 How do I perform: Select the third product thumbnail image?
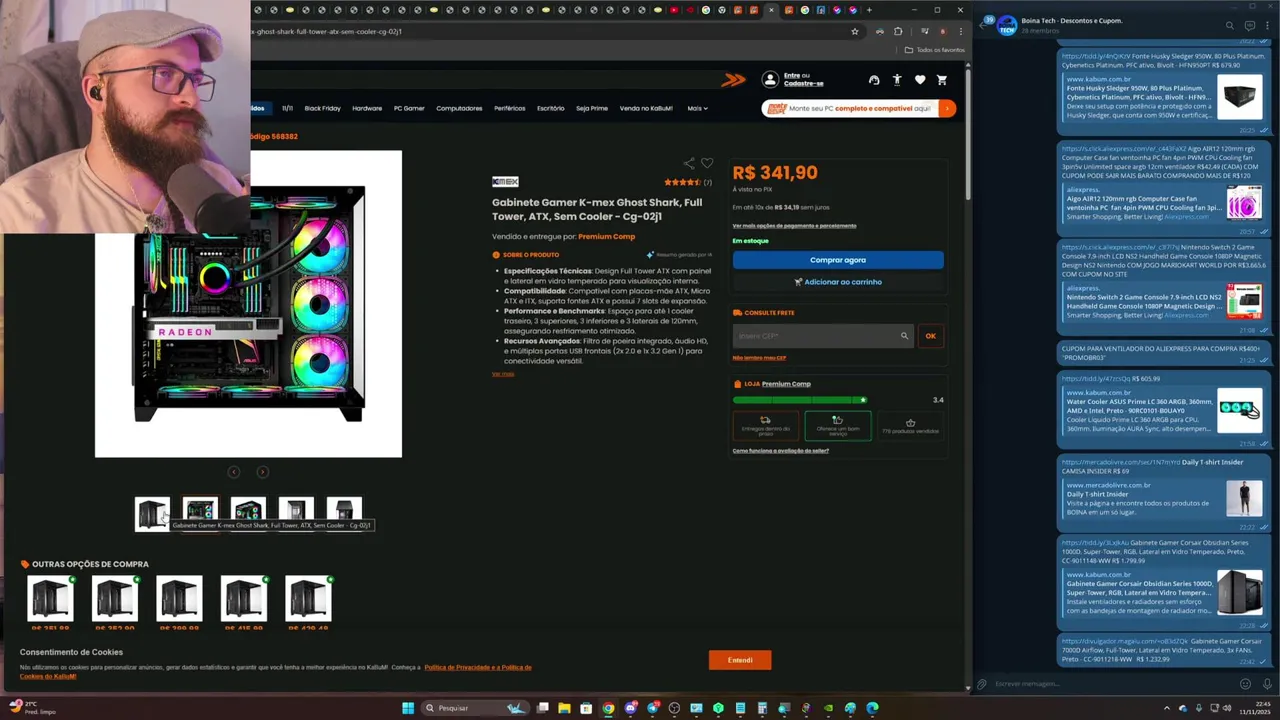(248, 514)
